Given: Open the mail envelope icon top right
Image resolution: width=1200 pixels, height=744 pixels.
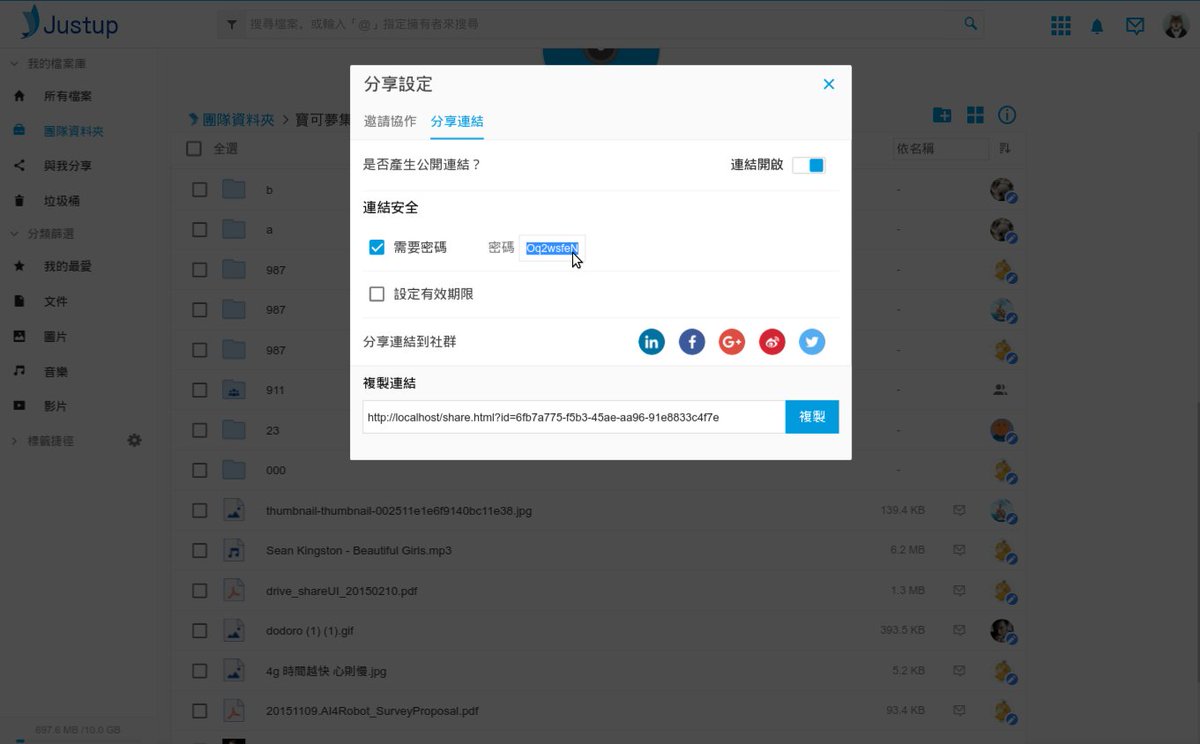Looking at the screenshot, I should [x=1135, y=25].
